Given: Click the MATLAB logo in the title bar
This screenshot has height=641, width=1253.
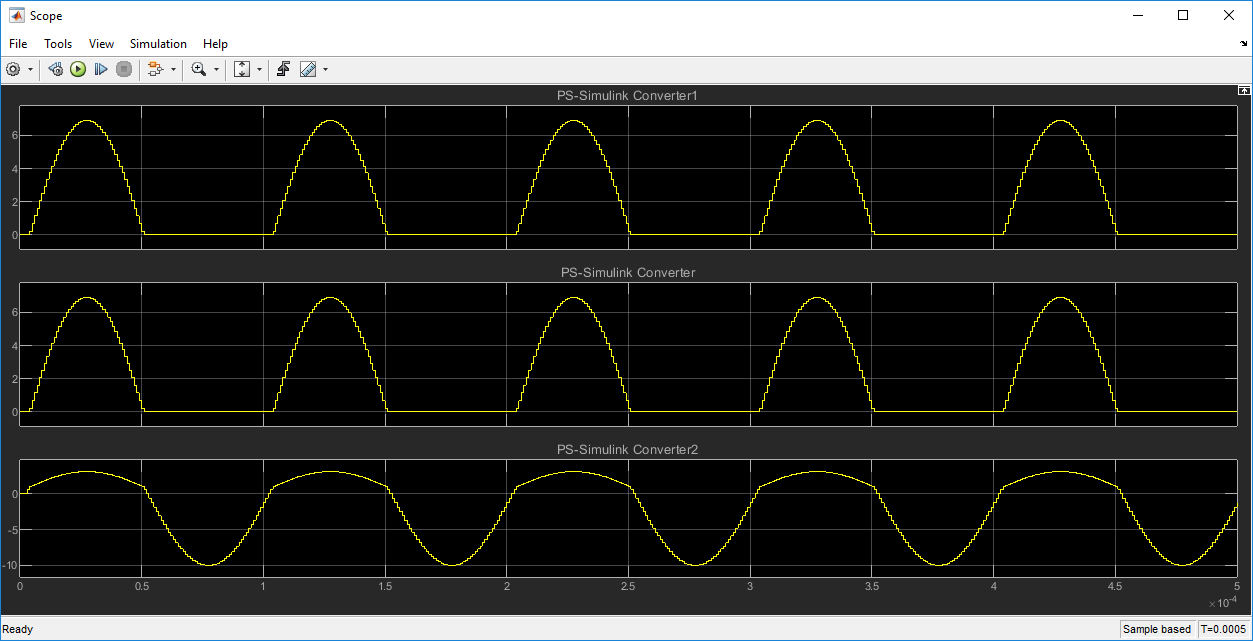Looking at the screenshot, I should pos(17,15).
